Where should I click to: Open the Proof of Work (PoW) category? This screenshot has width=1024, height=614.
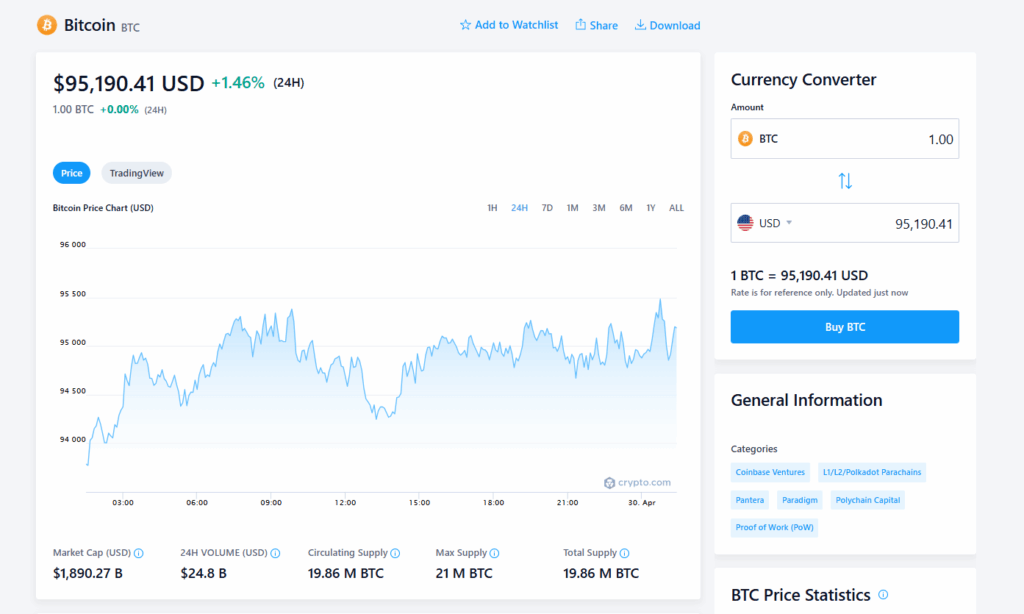(774, 527)
